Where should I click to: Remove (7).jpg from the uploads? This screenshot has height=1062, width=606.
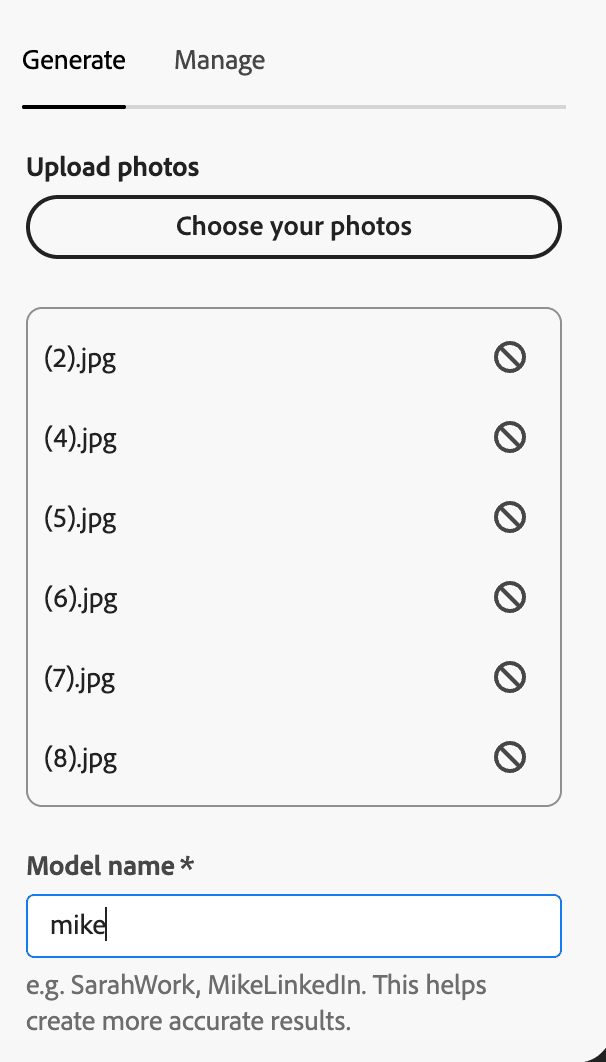pos(509,677)
